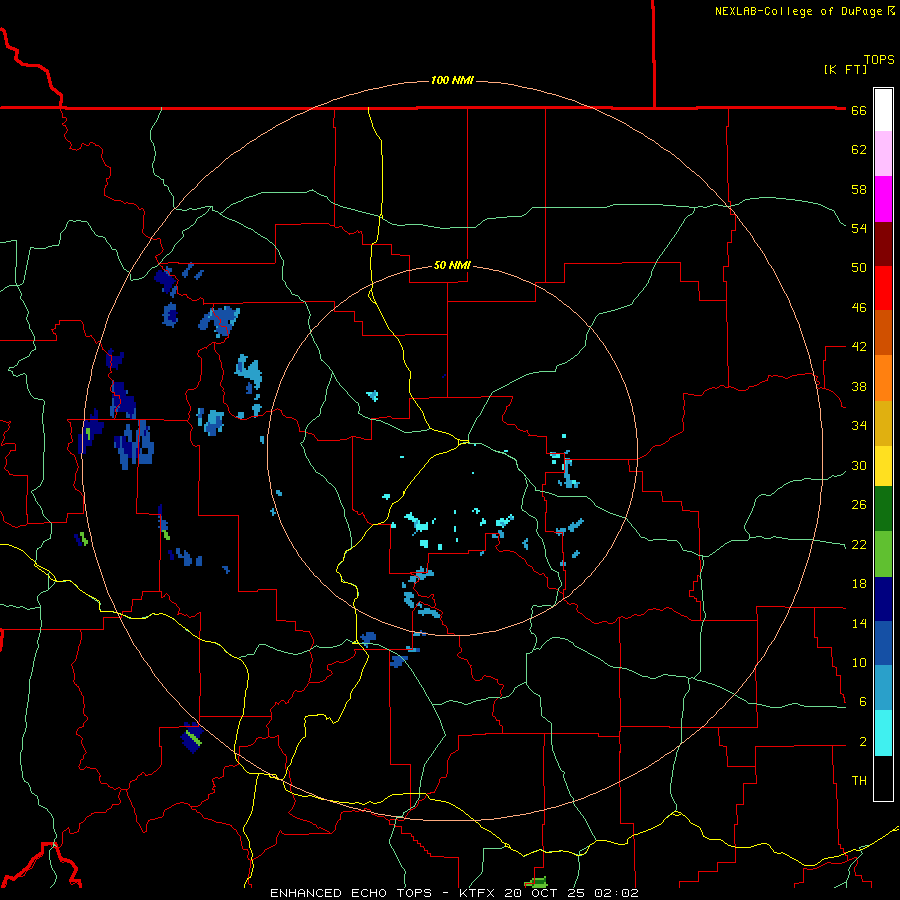Click the black TH threshold swatch
The height and width of the screenshot is (900, 900).
pyautogui.click(x=883, y=778)
